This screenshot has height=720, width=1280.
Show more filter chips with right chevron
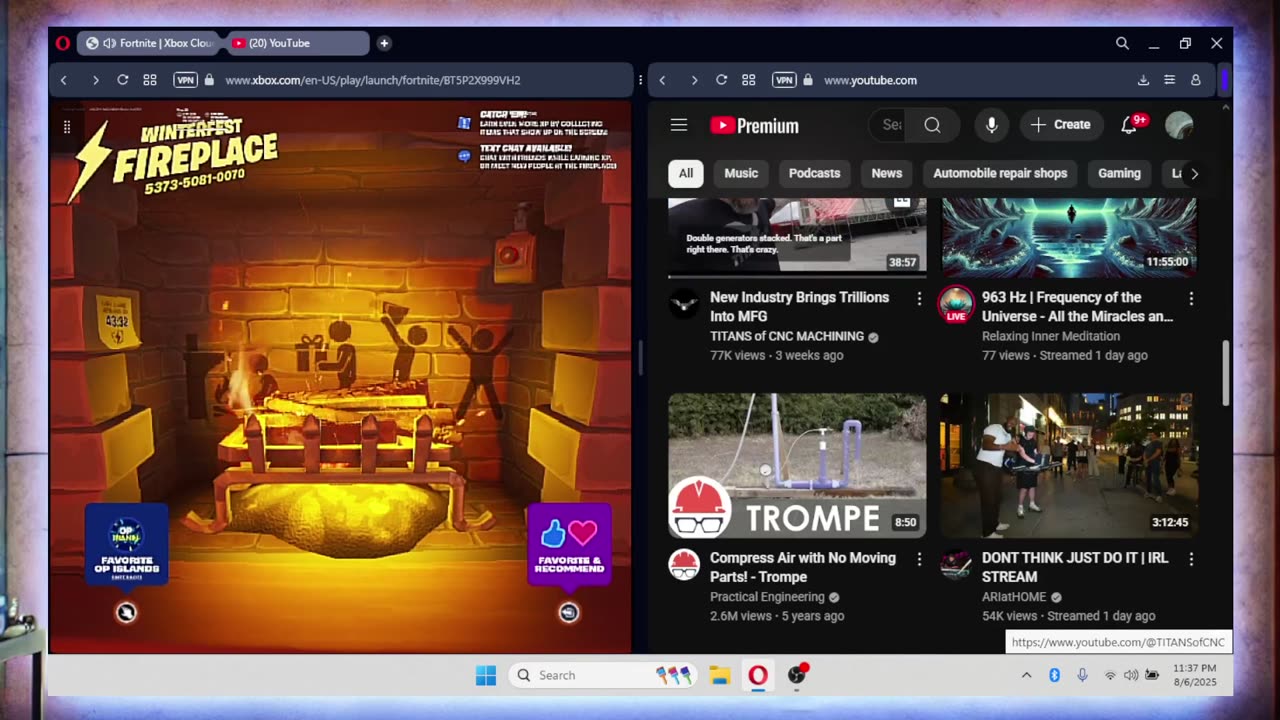click(x=1194, y=173)
